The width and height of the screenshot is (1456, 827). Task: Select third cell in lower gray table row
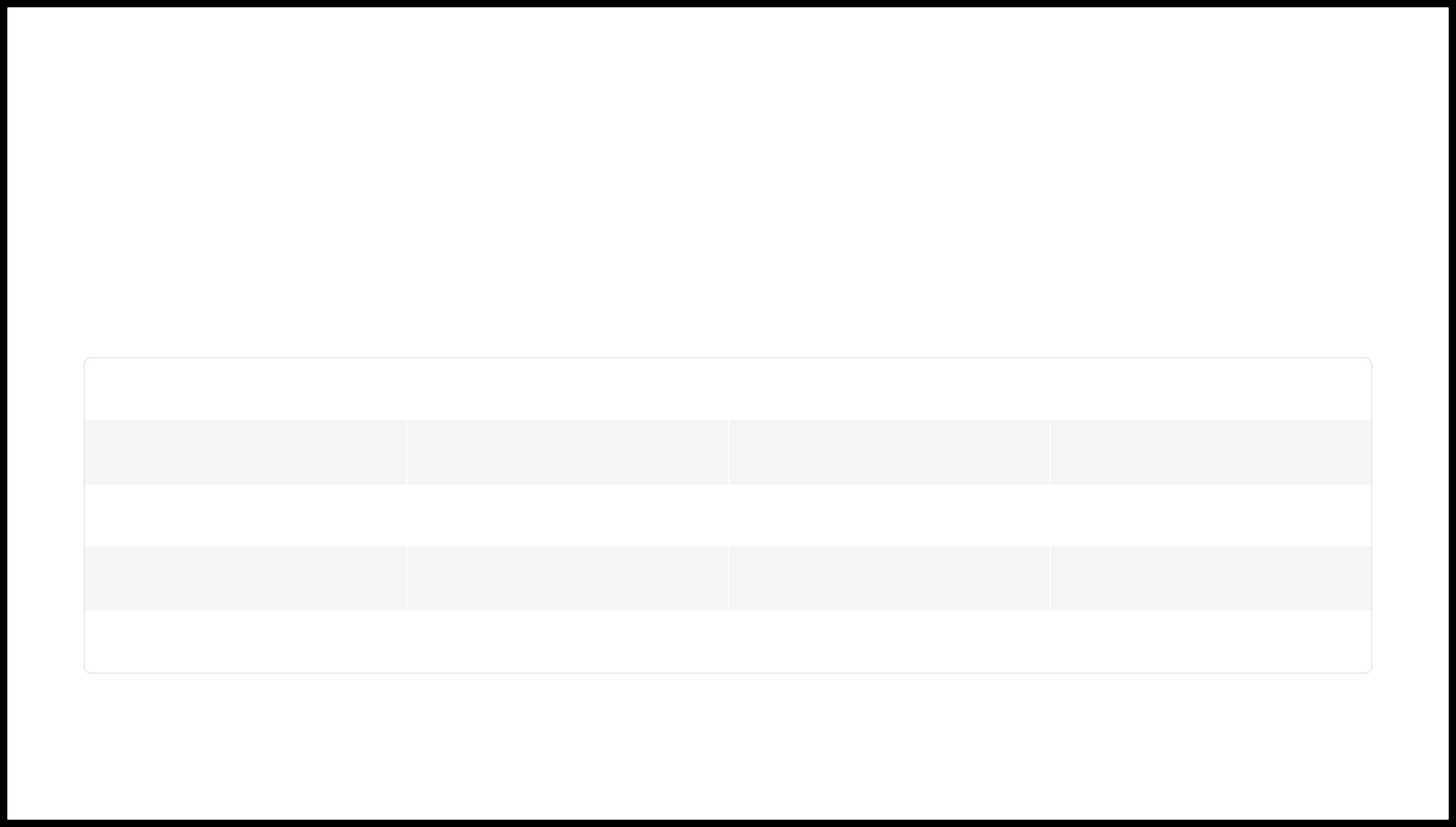point(889,578)
